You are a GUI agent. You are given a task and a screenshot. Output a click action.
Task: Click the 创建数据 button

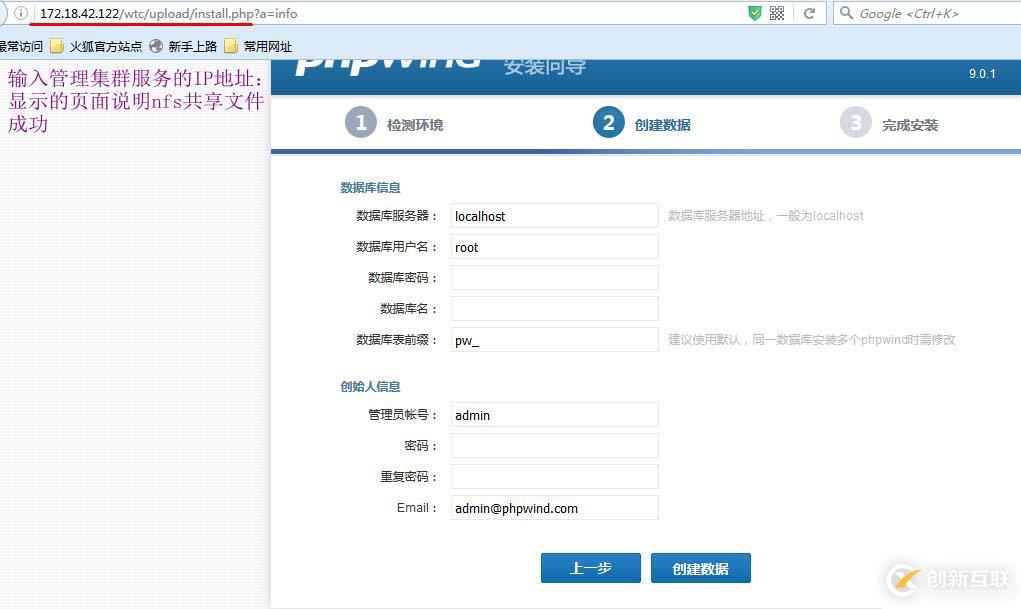[x=700, y=567]
